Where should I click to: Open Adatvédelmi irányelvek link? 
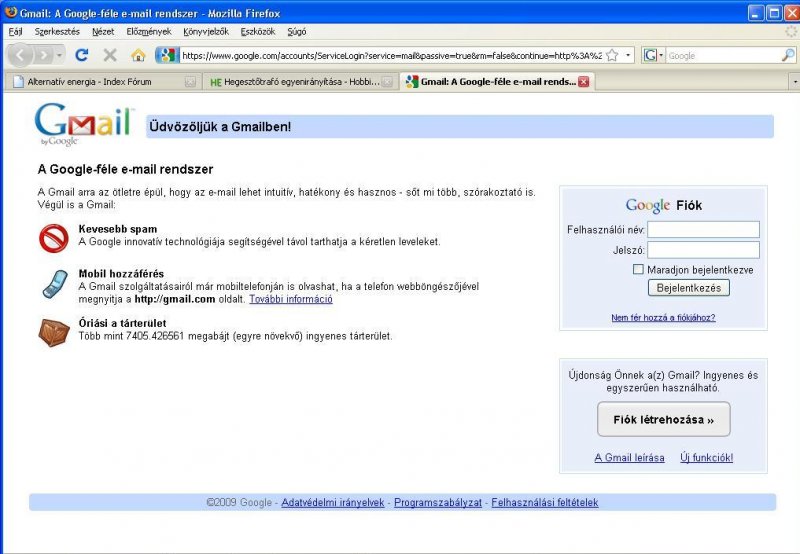click(x=333, y=502)
